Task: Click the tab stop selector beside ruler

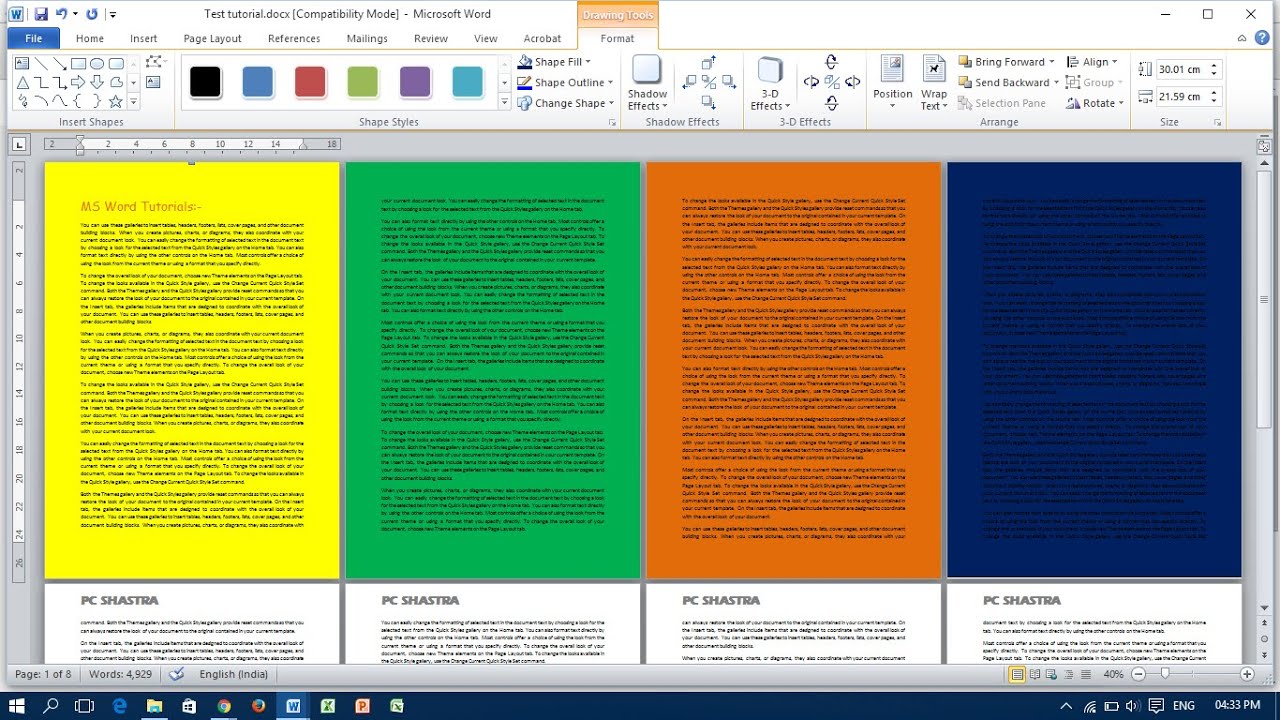Action: click(x=19, y=145)
